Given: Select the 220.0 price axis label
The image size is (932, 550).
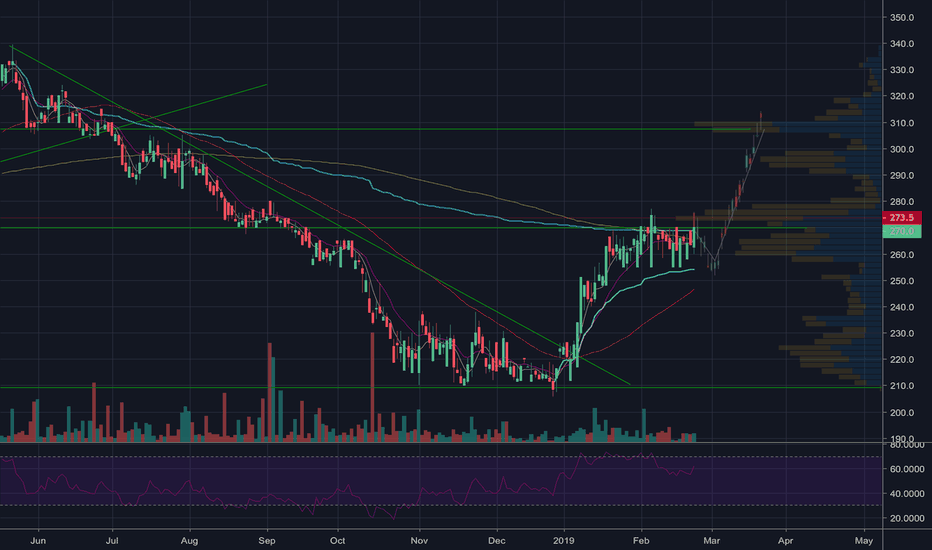Looking at the screenshot, I should [902, 359].
